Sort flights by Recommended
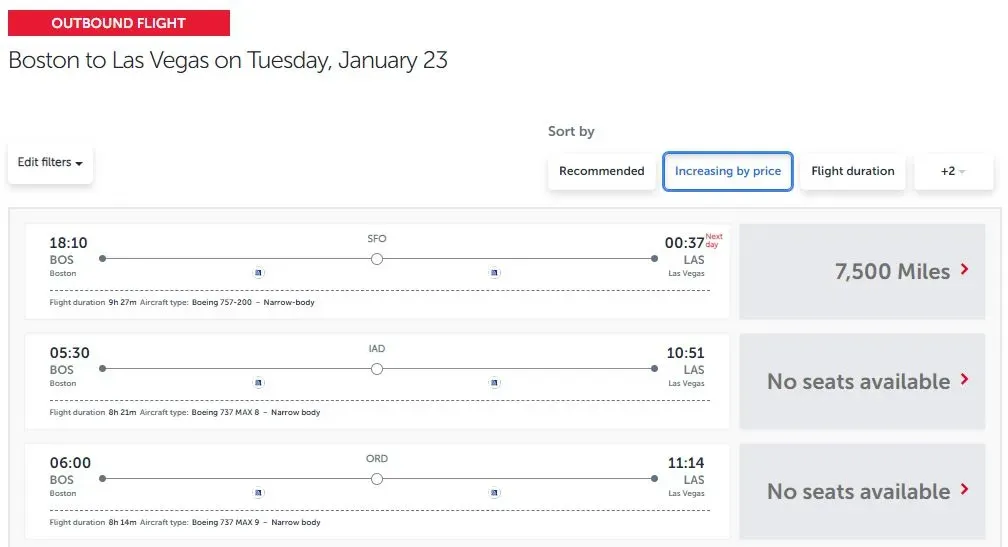 click(601, 171)
